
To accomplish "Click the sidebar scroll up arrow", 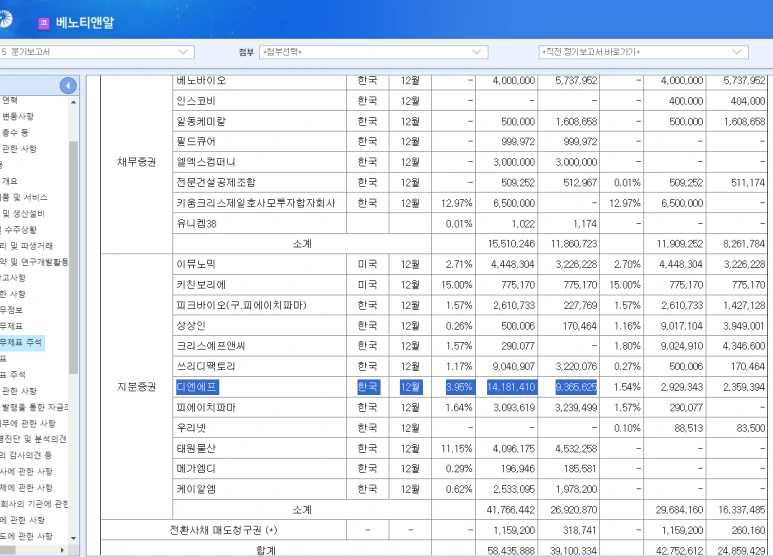I will click(73, 103).
